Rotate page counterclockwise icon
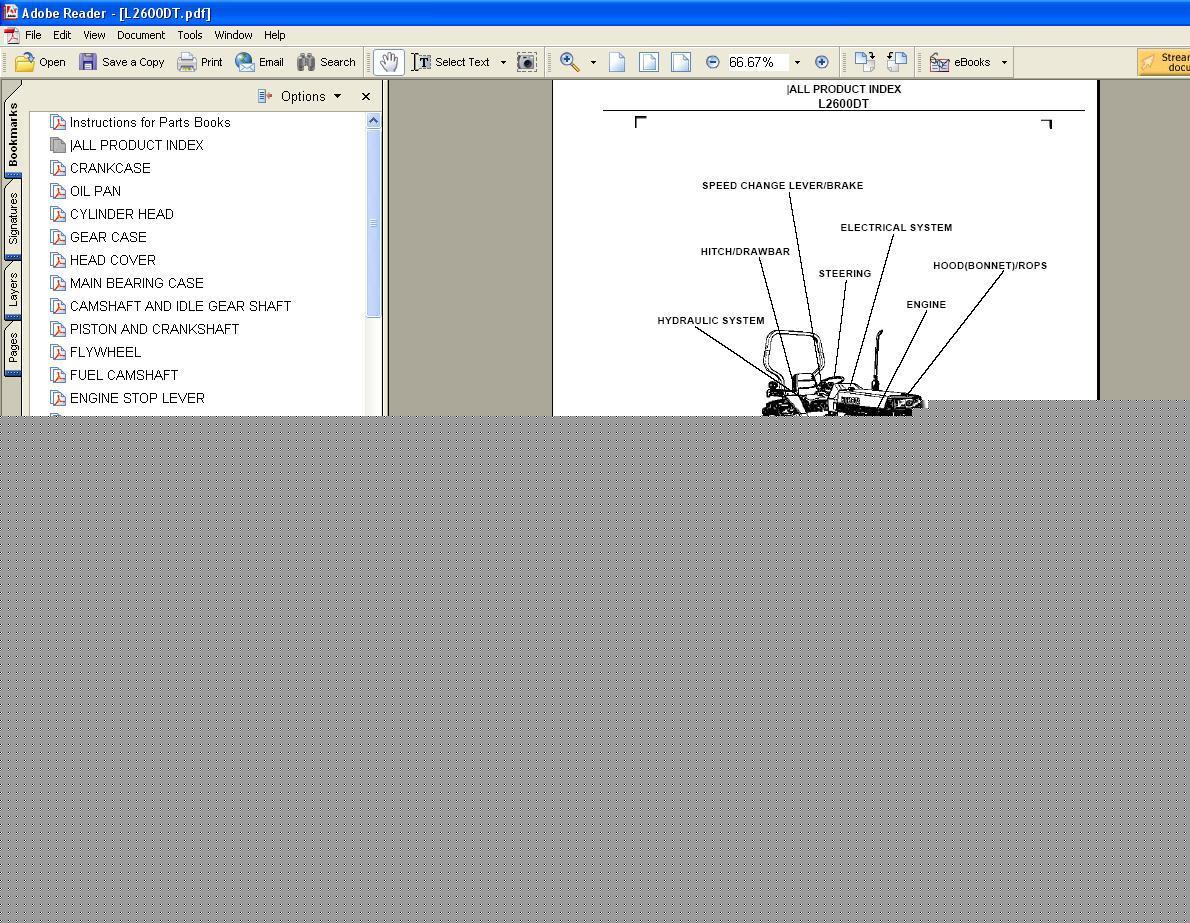Screen dimensions: 1190x923 click(x=897, y=62)
